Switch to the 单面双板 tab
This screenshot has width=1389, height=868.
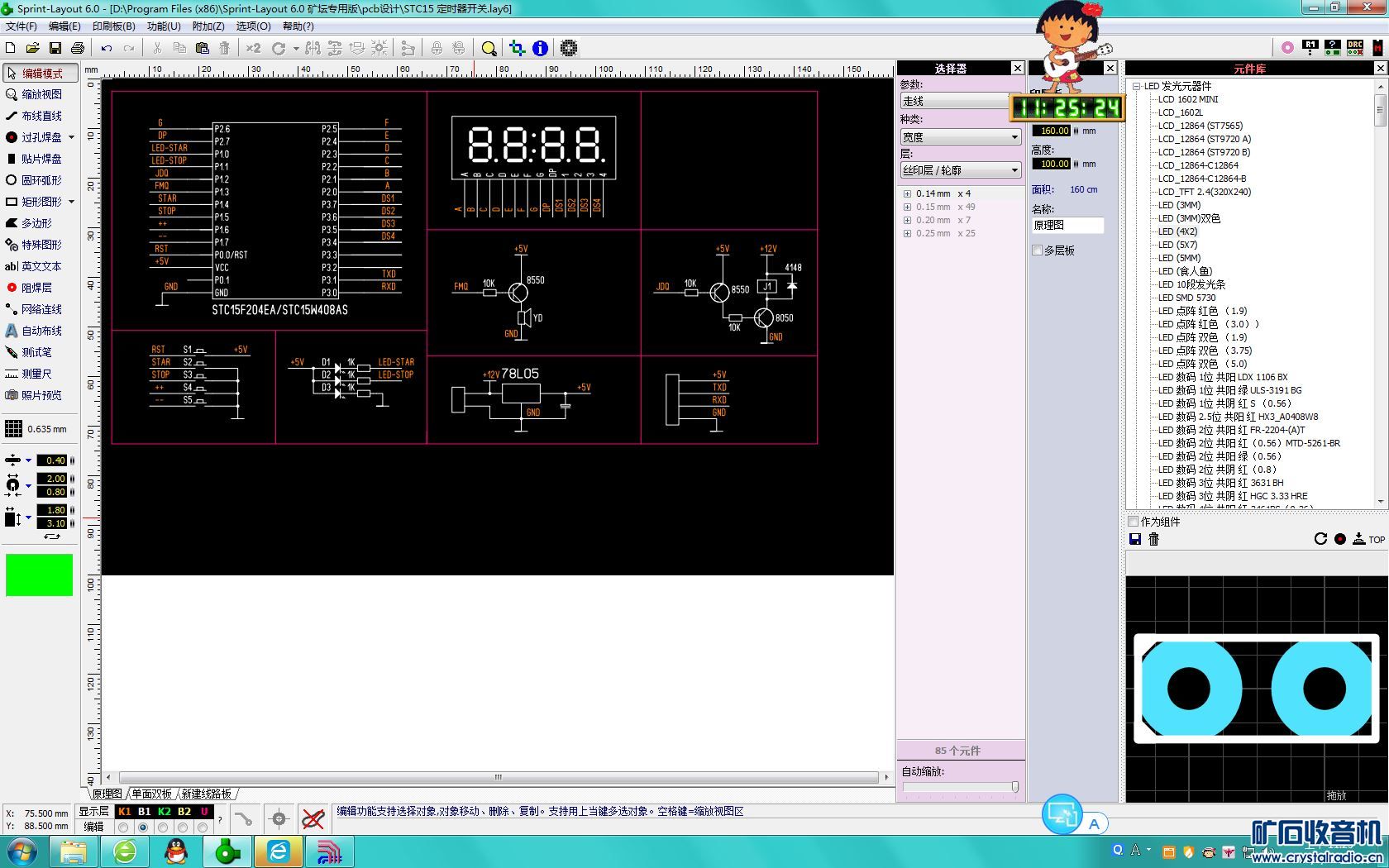(151, 794)
